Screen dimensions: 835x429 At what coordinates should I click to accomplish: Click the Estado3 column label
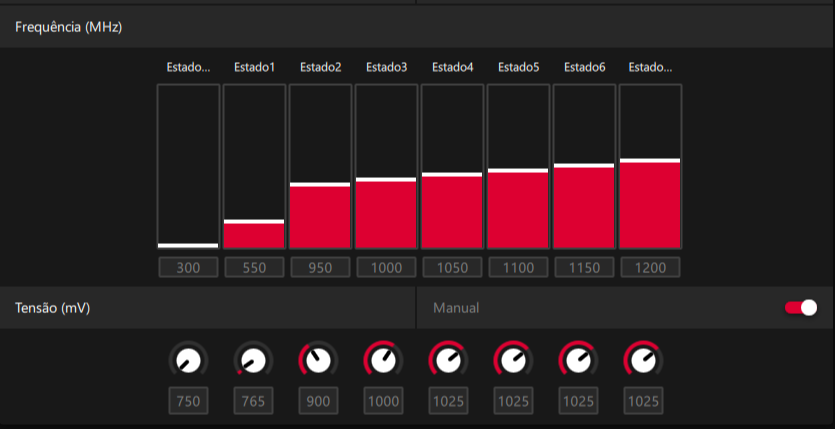[x=387, y=68]
